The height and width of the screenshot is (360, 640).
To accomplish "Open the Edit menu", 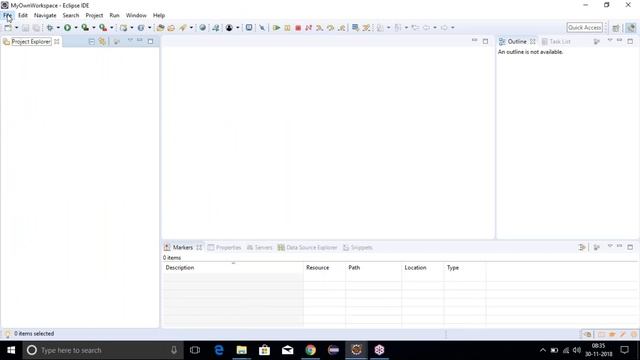I will (23, 15).
